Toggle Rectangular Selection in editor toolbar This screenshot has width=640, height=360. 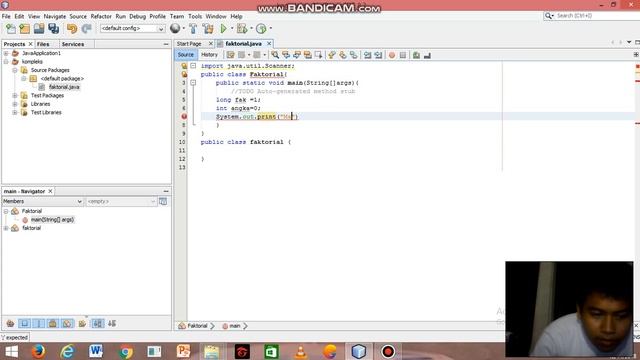pos(318,55)
